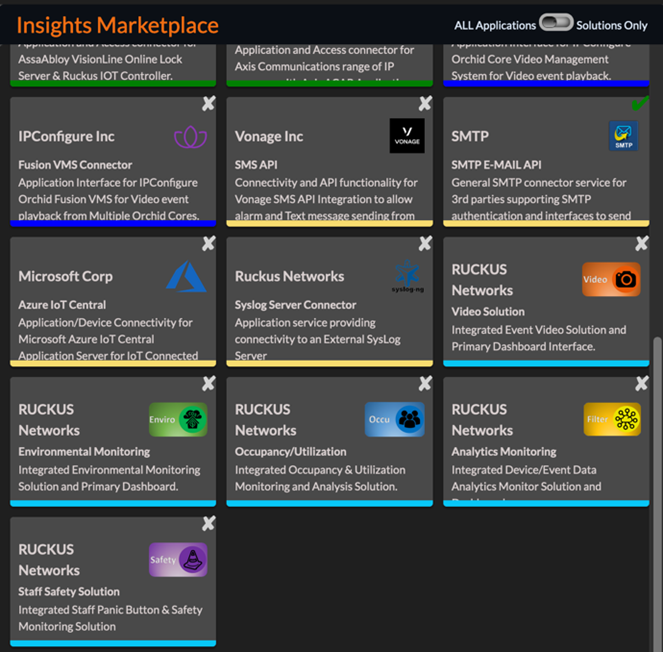Click the Microsoft Azure logo icon
The height and width of the screenshot is (652, 663).
186,277
